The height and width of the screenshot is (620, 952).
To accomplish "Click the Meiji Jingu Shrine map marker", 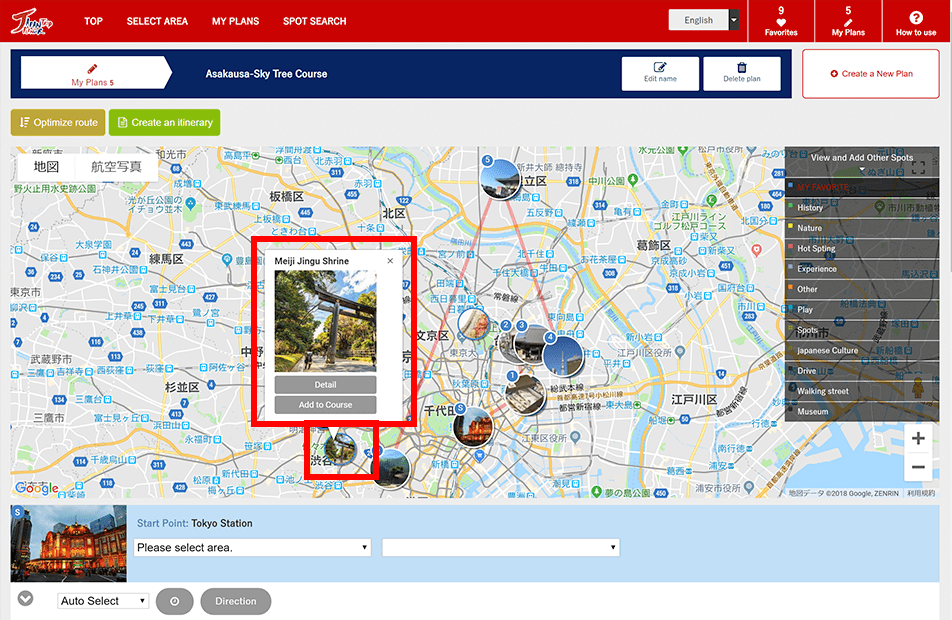I will [x=340, y=449].
